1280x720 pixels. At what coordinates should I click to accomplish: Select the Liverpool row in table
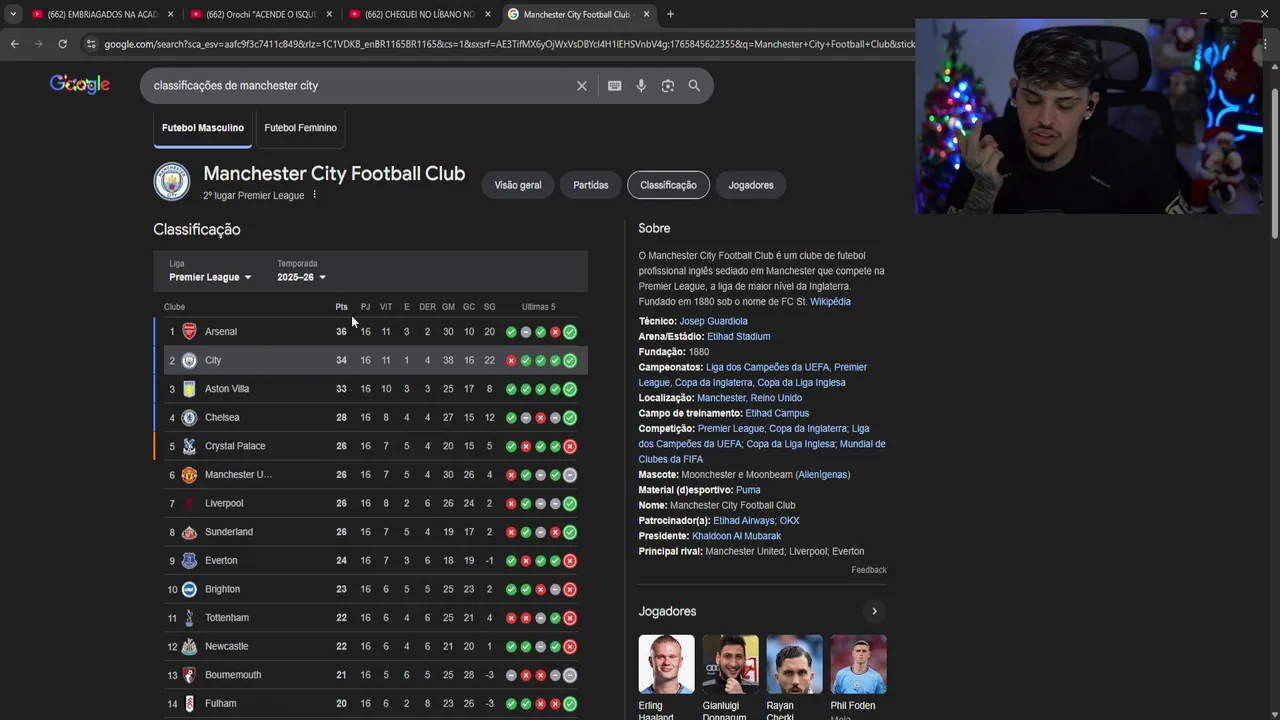(371, 504)
